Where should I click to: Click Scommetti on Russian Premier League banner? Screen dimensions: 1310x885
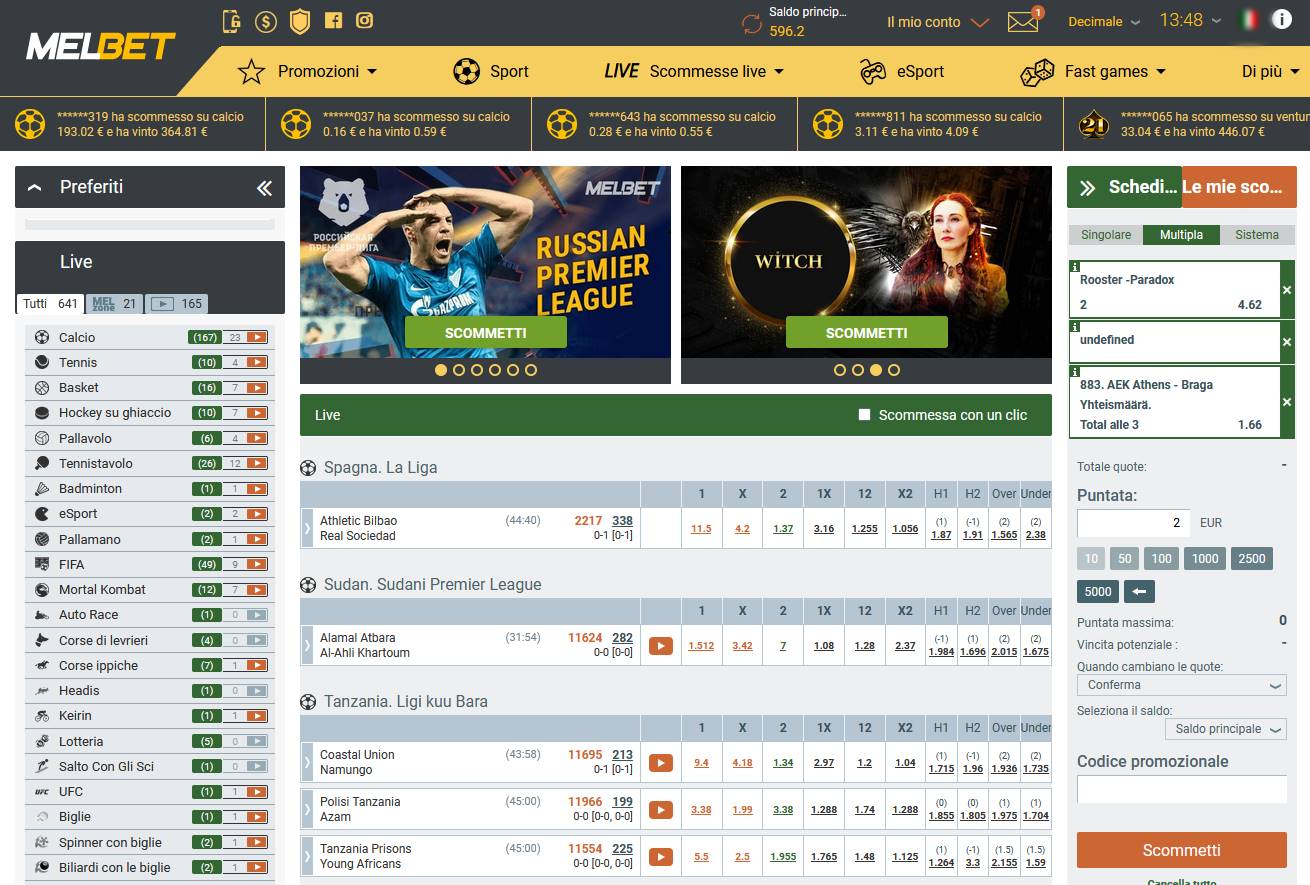pos(486,333)
